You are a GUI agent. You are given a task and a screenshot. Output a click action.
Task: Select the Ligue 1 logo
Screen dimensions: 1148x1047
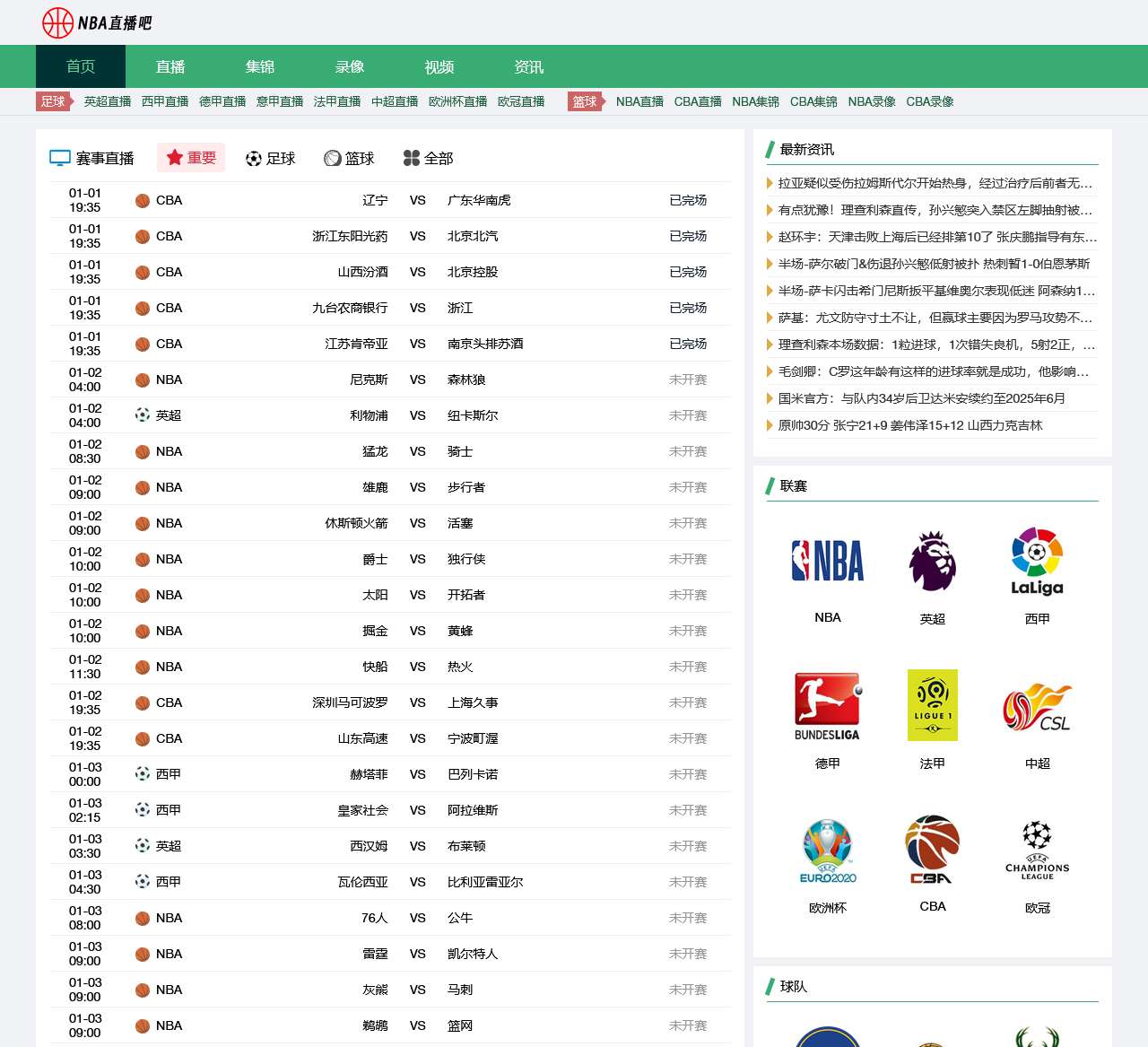pyautogui.click(x=933, y=705)
